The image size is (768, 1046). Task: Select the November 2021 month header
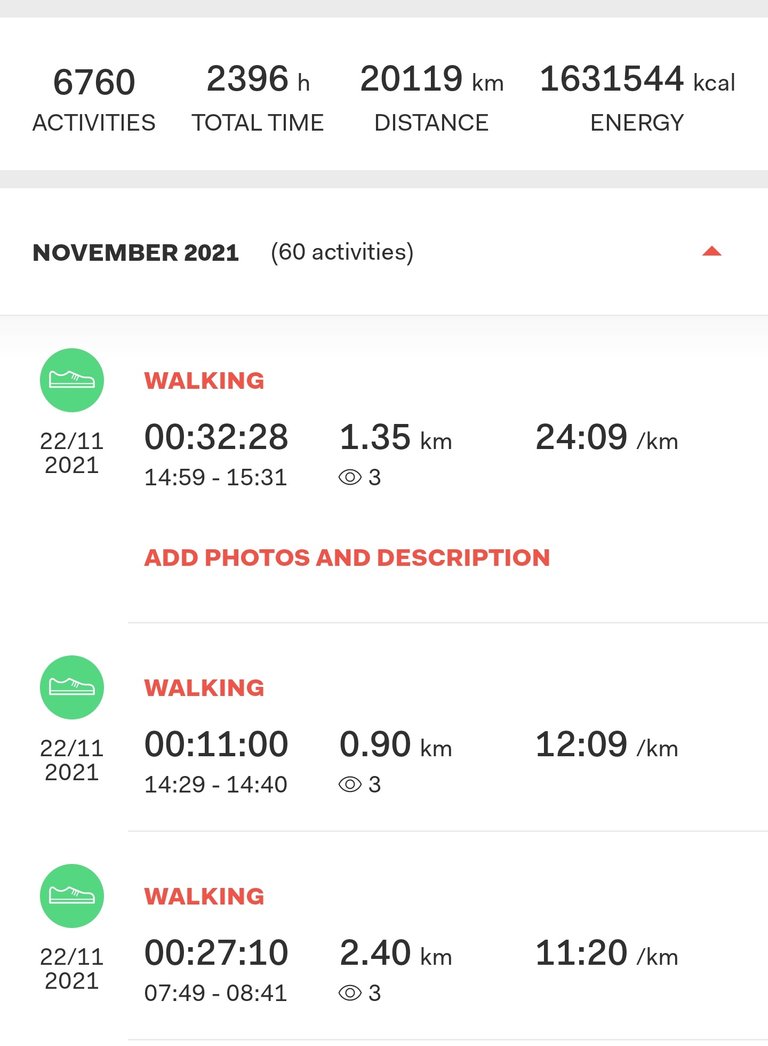pos(135,253)
